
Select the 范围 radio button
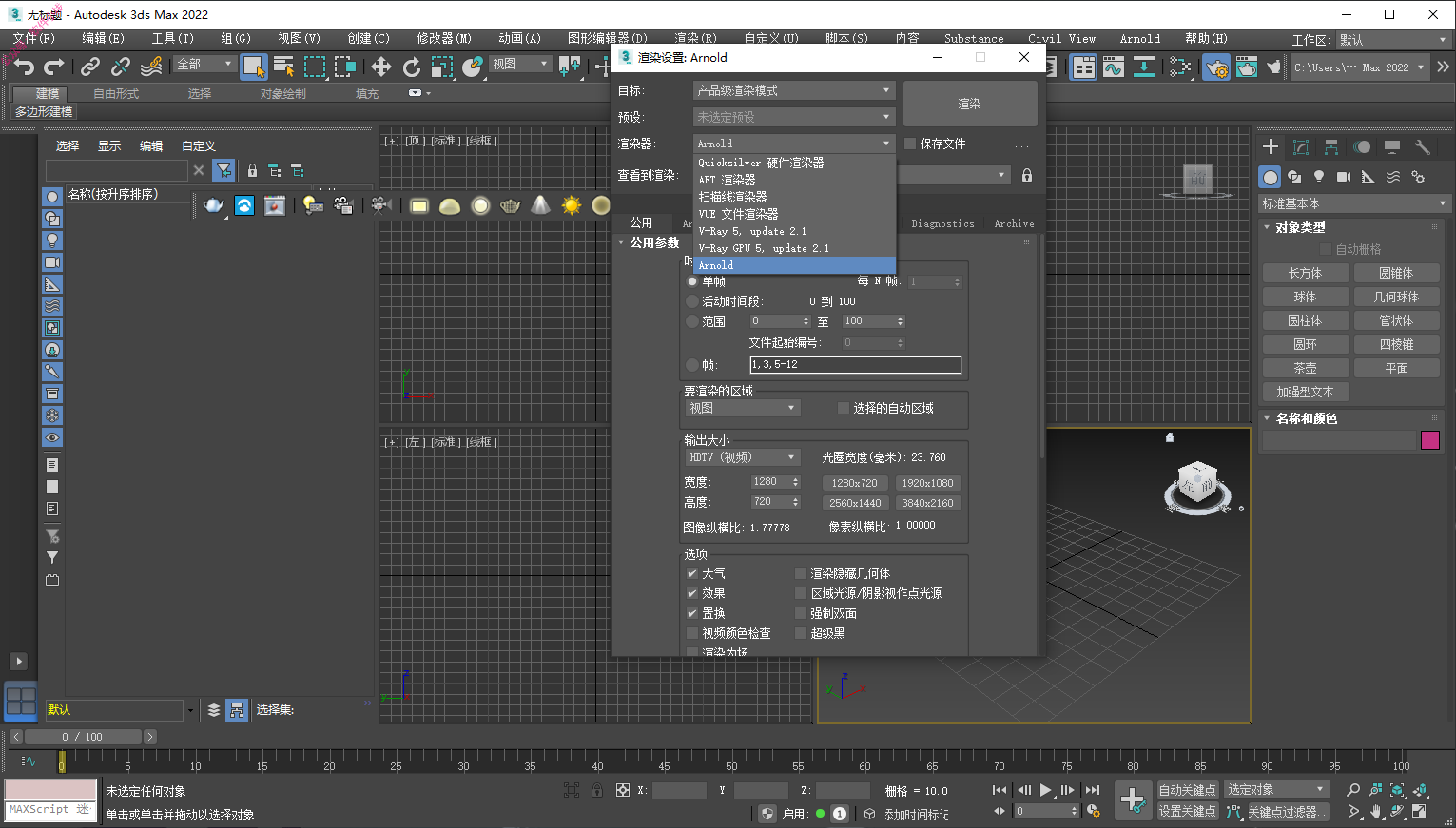tap(692, 321)
